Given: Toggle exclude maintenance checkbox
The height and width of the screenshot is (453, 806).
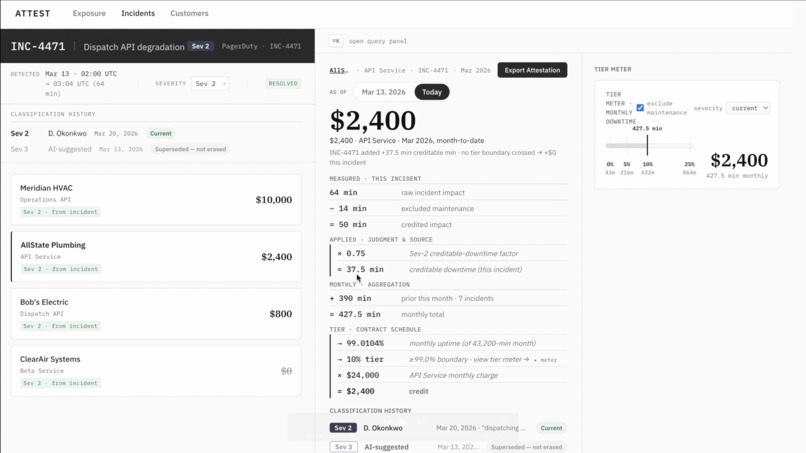Looking at the screenshot, I should (640, 108).
